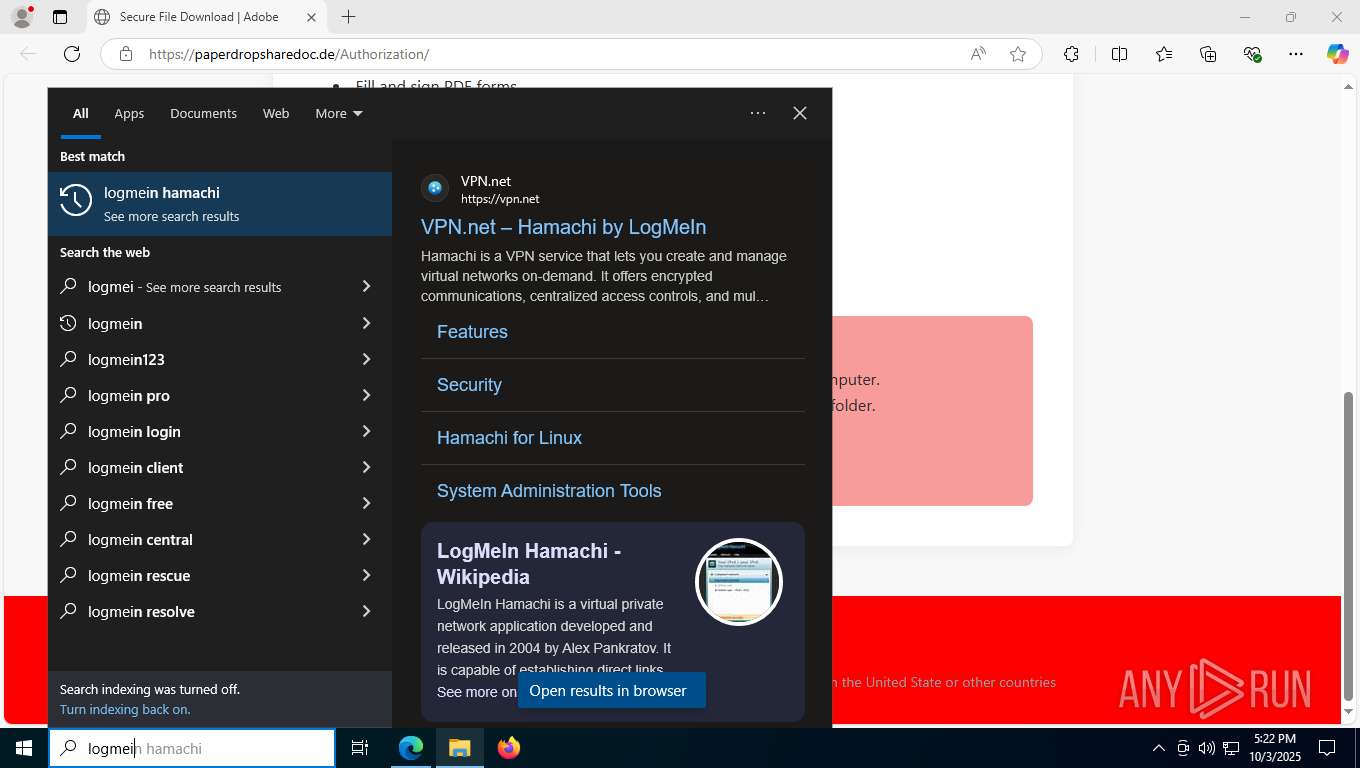Expand the logmein client suggestion arrow
The height and width of the screenshot is (768, 1360).
click(x=366, y=467)
